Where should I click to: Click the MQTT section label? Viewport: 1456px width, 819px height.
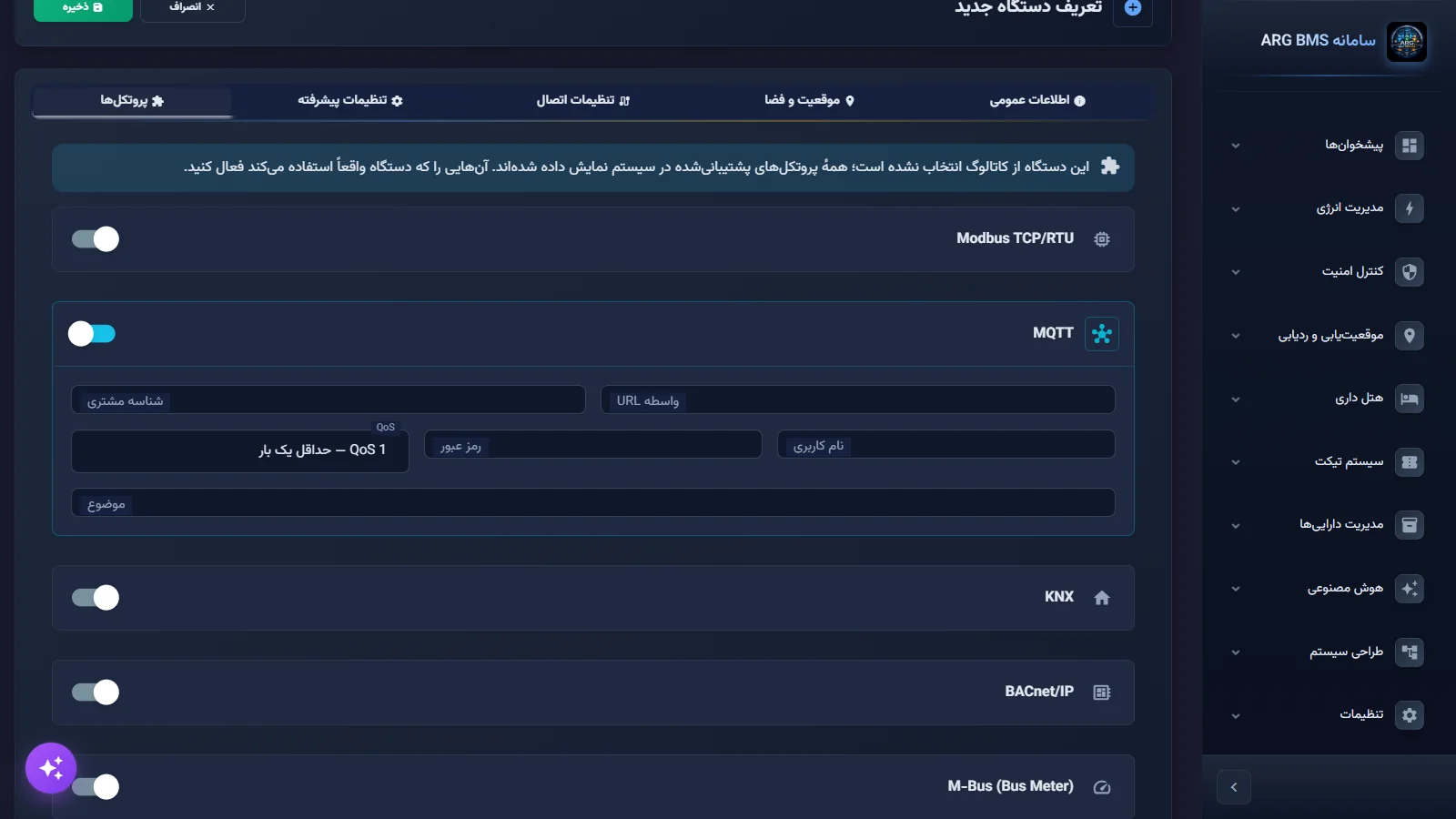1053,333
